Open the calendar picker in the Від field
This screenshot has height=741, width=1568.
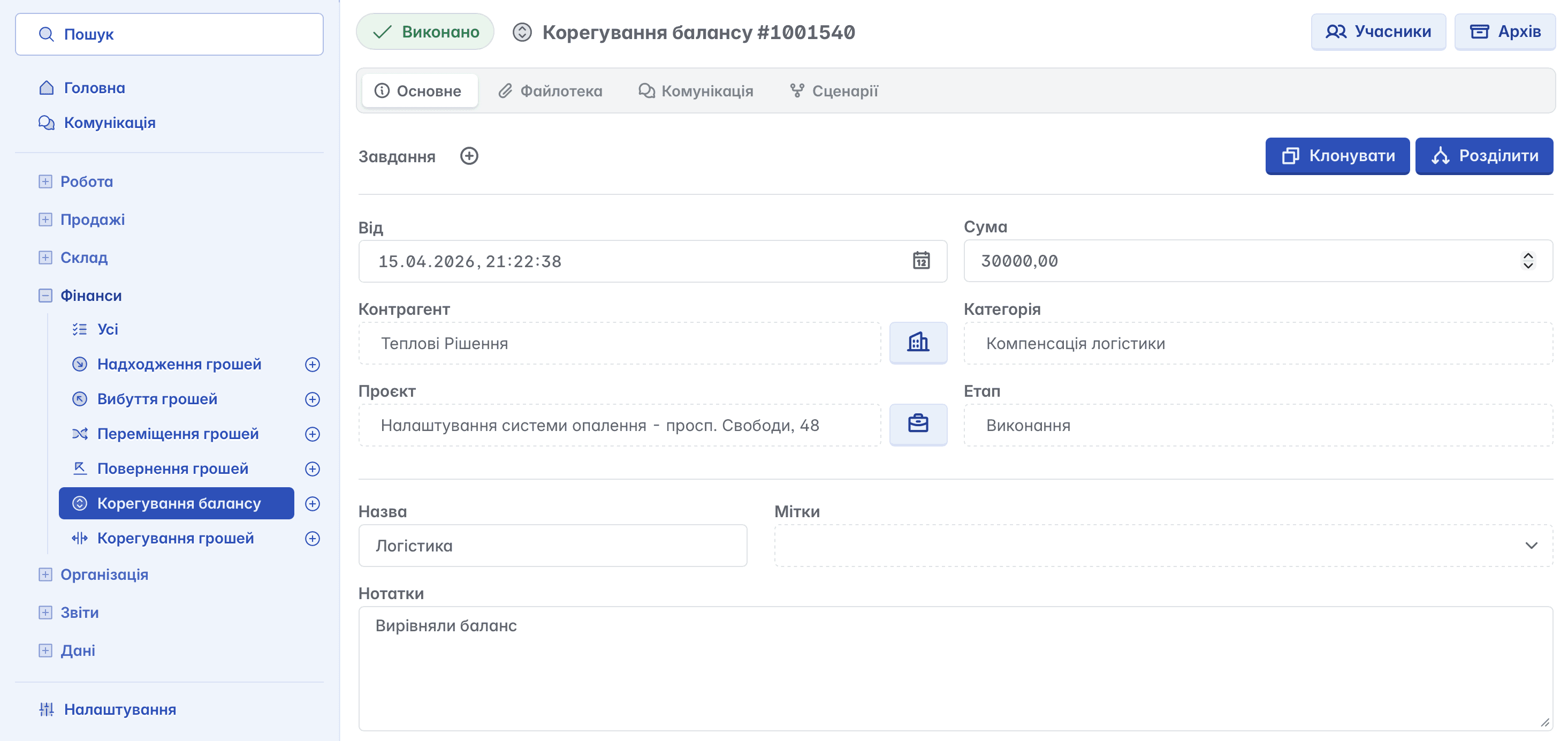pos(921,261)
